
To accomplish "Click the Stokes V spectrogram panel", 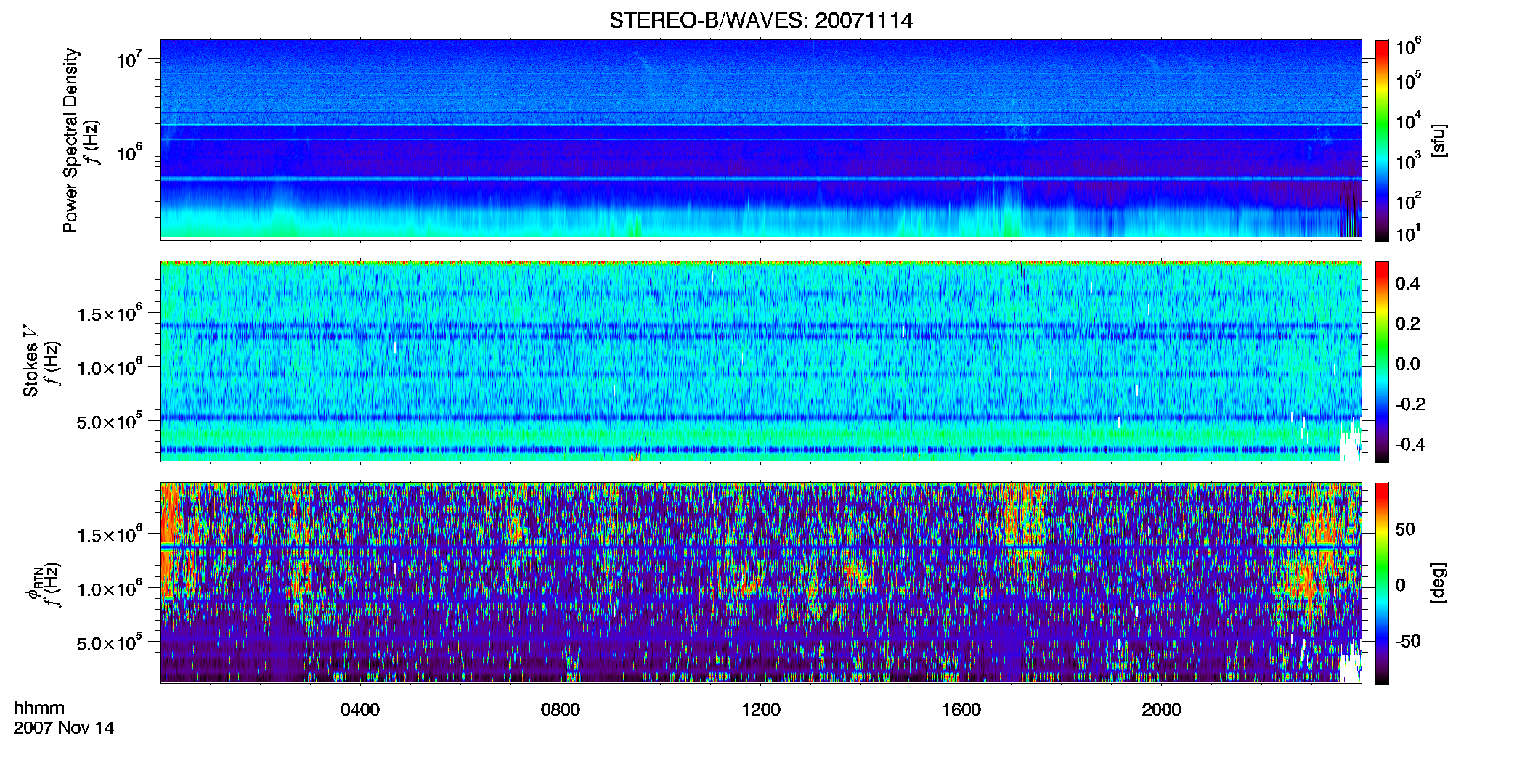I will click(761, 362).
